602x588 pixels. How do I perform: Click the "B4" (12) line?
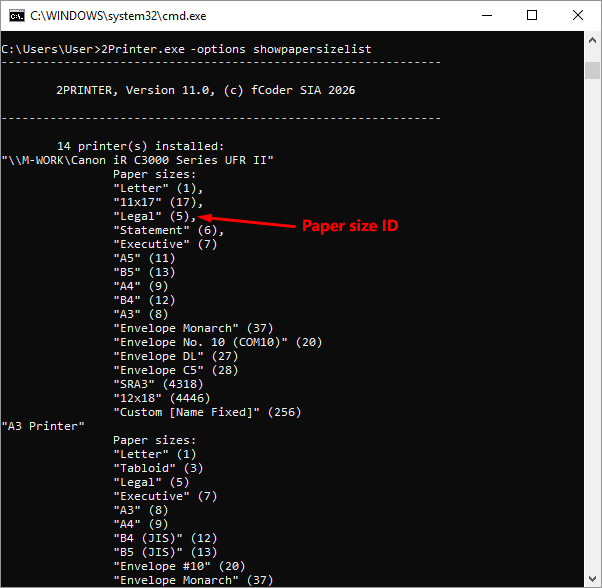click(x=144, y=300)
